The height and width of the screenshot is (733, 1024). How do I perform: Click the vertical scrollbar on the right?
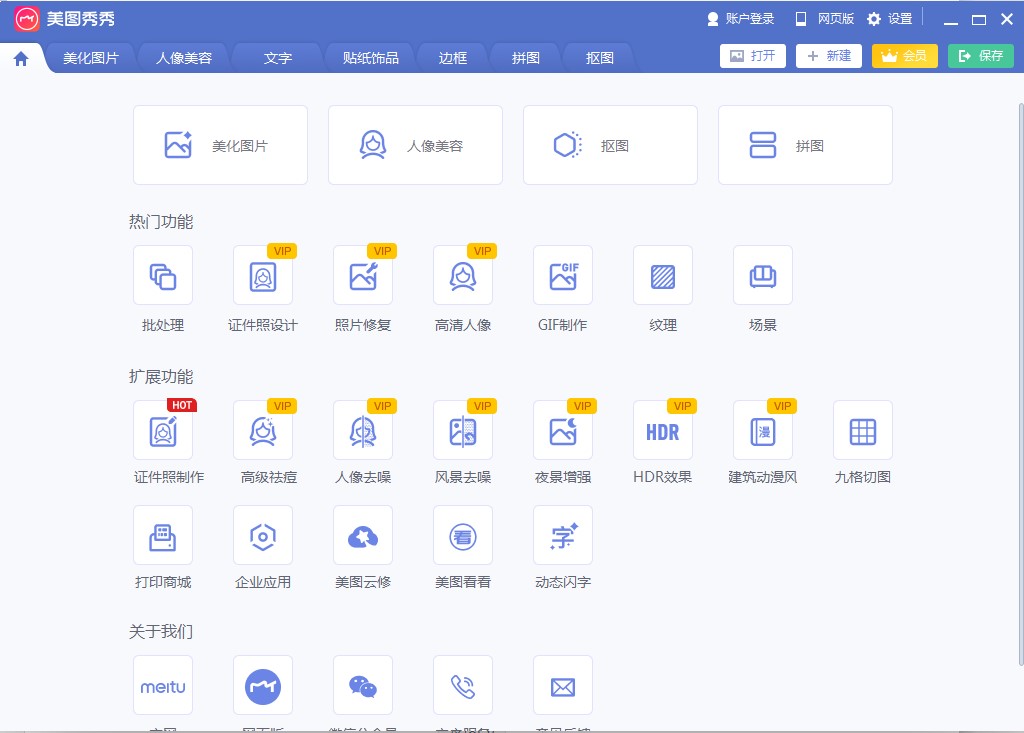click(1021, 384)
